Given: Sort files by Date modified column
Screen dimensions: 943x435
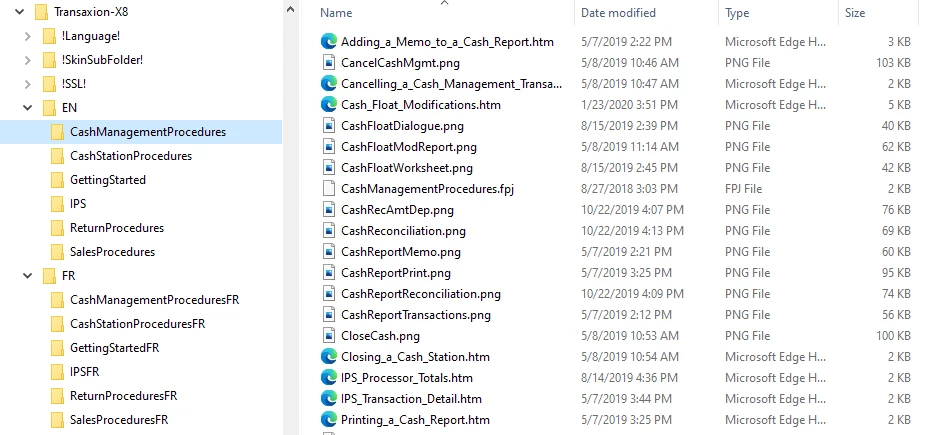Looking at the screenshot, I should (x=618, y=13).
